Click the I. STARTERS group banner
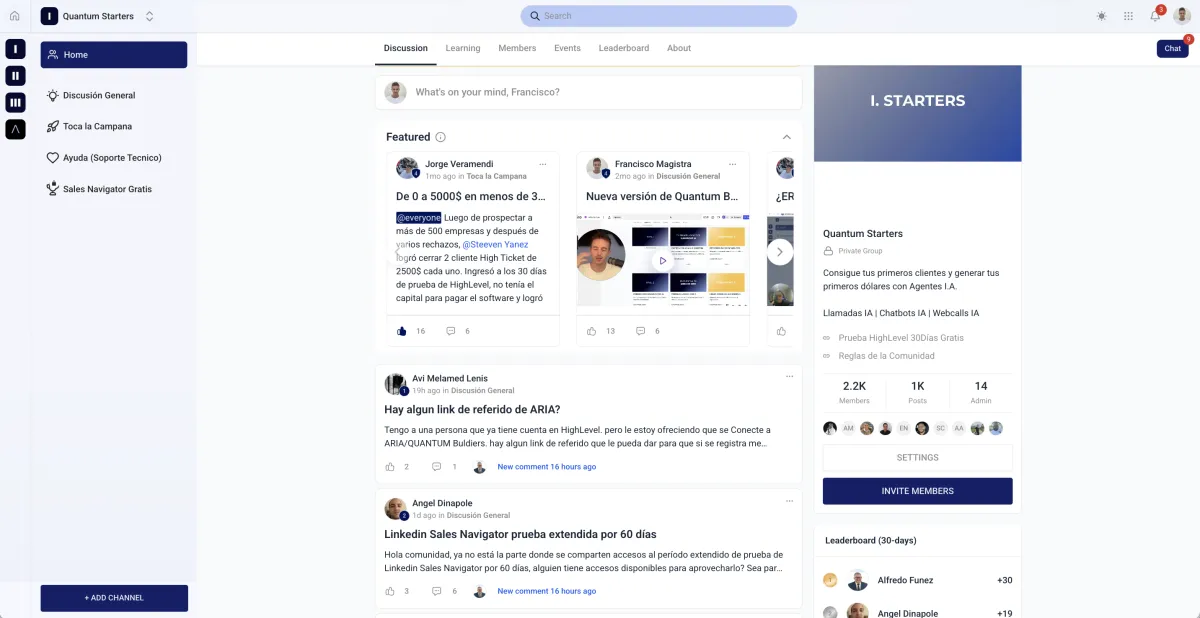 click(x=918, y=113)
